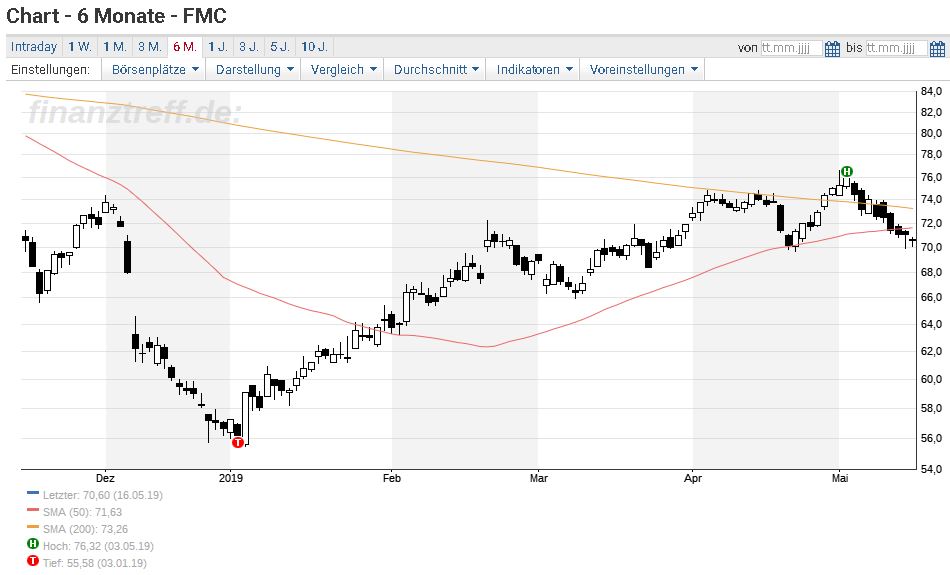Click the Letzter: 70,60 legend entry
Image resolution: width=950 pixels, height=575 pixels.
102,495
